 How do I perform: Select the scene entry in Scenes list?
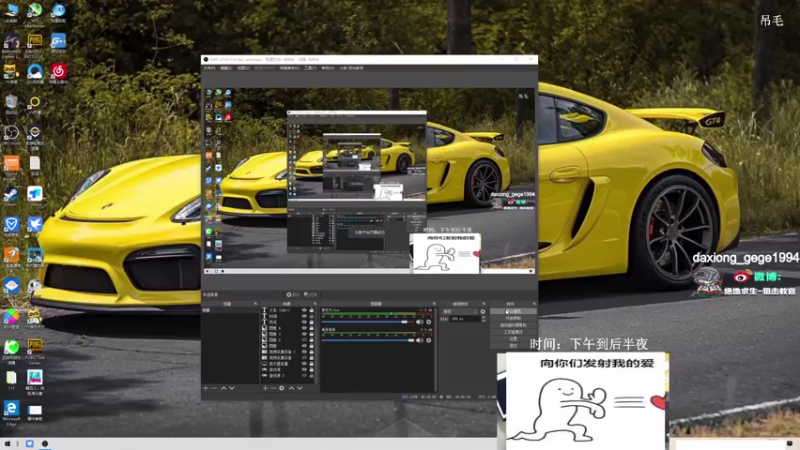point(231,310)
